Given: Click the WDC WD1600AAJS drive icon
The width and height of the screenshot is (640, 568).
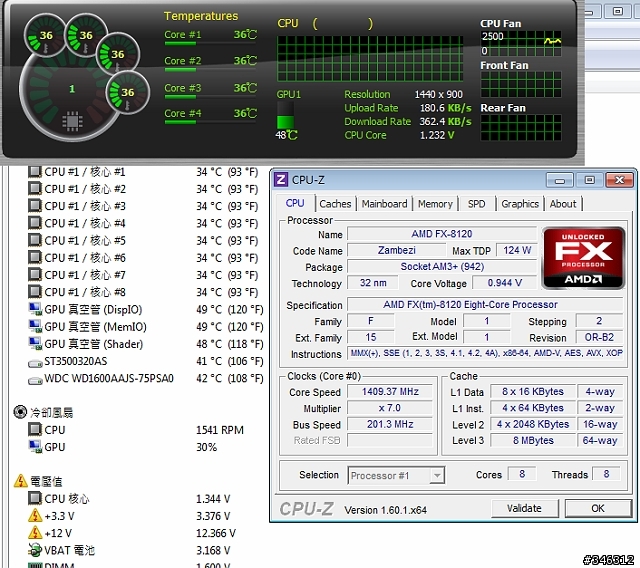Looking at the screenshot, I should pos(35,380).
